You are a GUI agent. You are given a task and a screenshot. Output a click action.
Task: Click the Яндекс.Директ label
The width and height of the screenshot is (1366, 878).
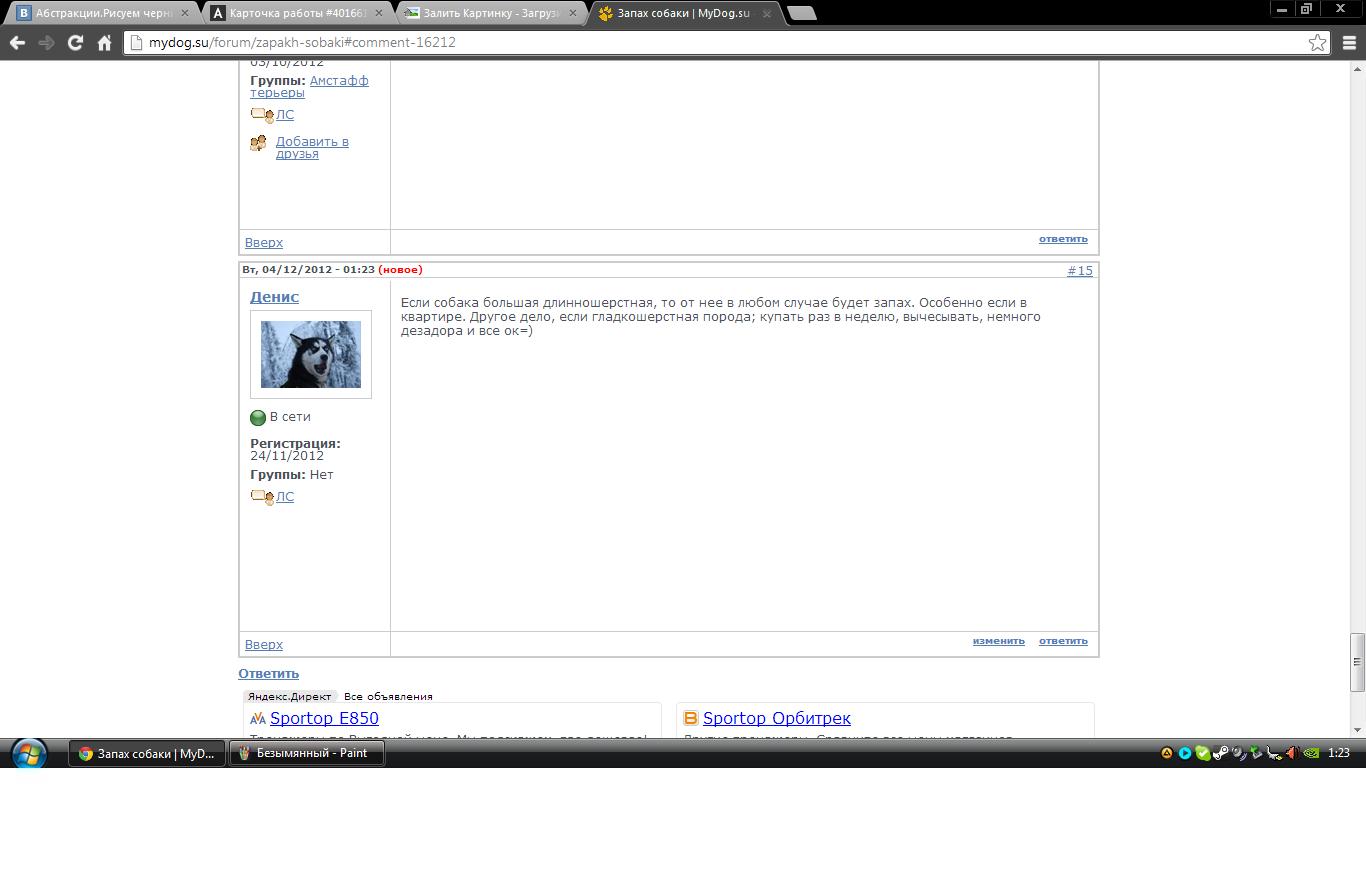click(290, 696)
